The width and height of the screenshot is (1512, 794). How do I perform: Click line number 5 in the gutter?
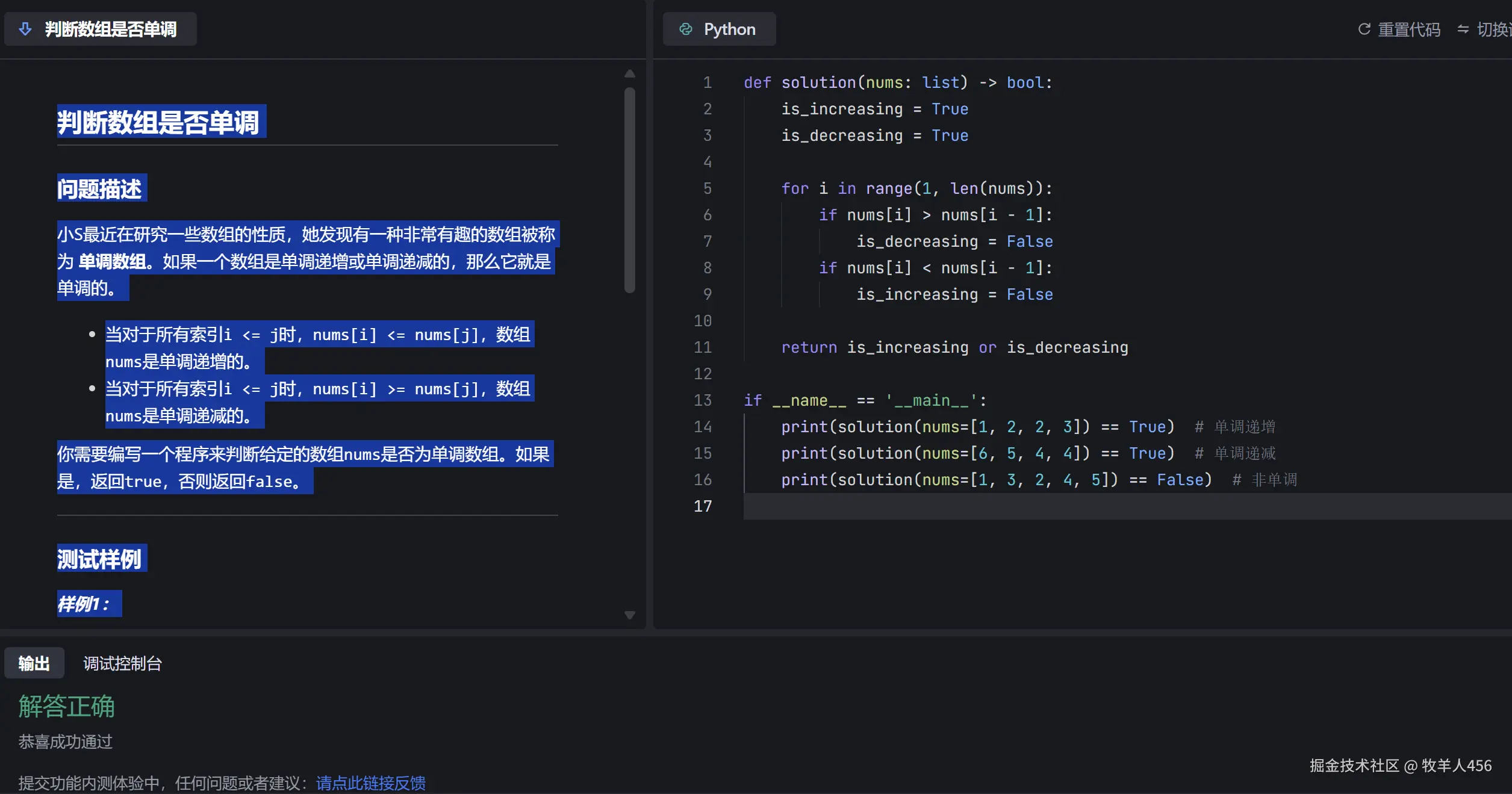coord(707,188)
